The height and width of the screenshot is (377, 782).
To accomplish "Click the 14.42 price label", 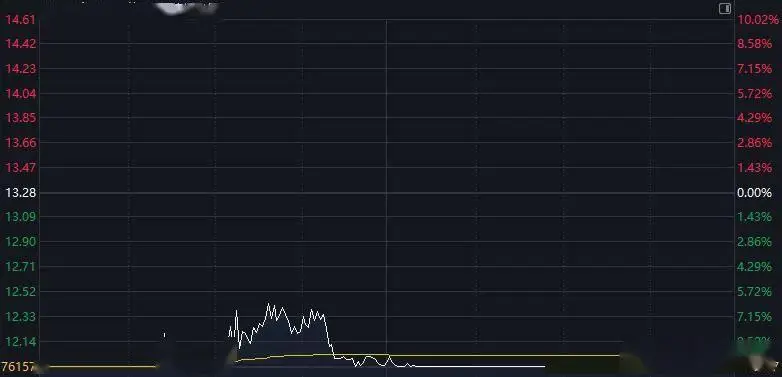I will [20, 44].
